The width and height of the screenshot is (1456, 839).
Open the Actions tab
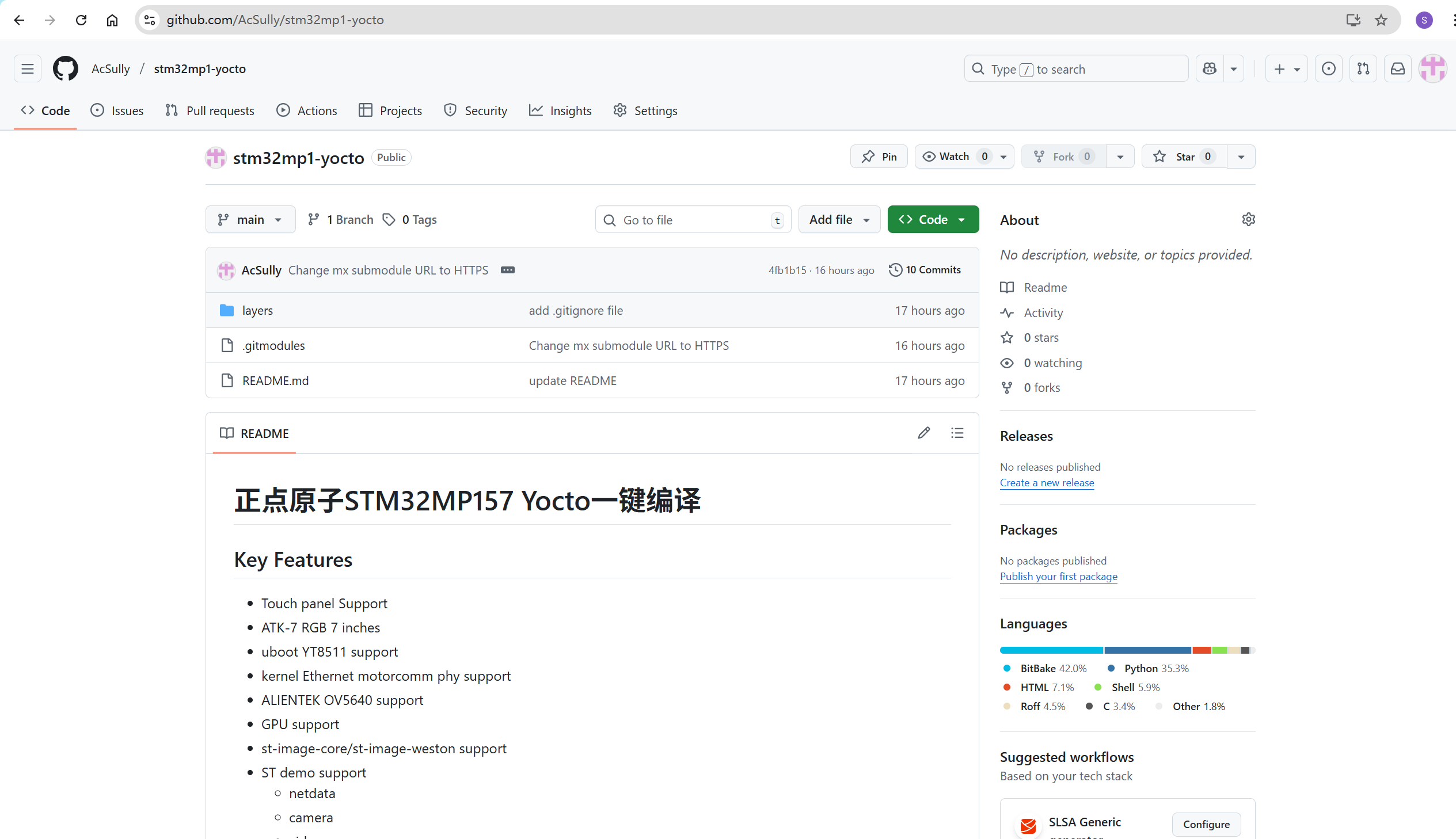point(307,110)
